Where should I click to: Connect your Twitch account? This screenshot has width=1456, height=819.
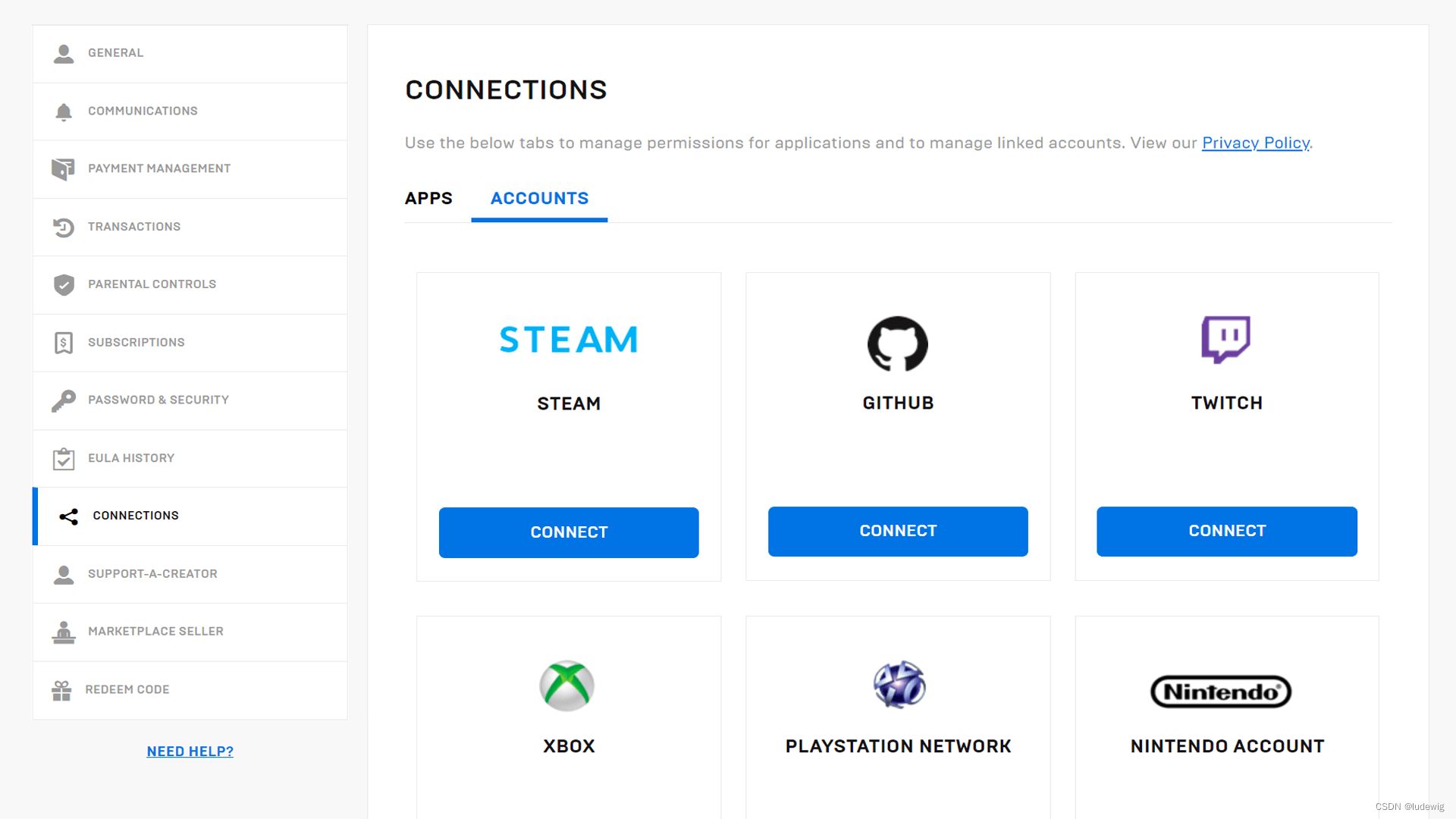(1227, 532)
